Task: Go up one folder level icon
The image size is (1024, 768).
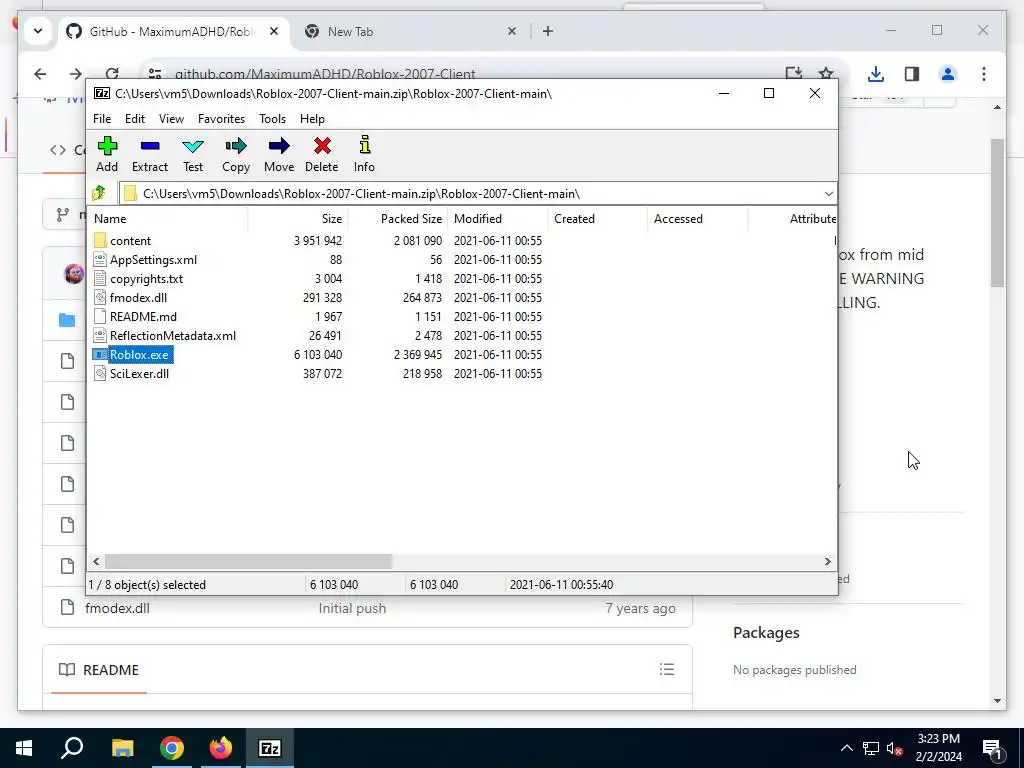Action: click(x=99, y=193)
